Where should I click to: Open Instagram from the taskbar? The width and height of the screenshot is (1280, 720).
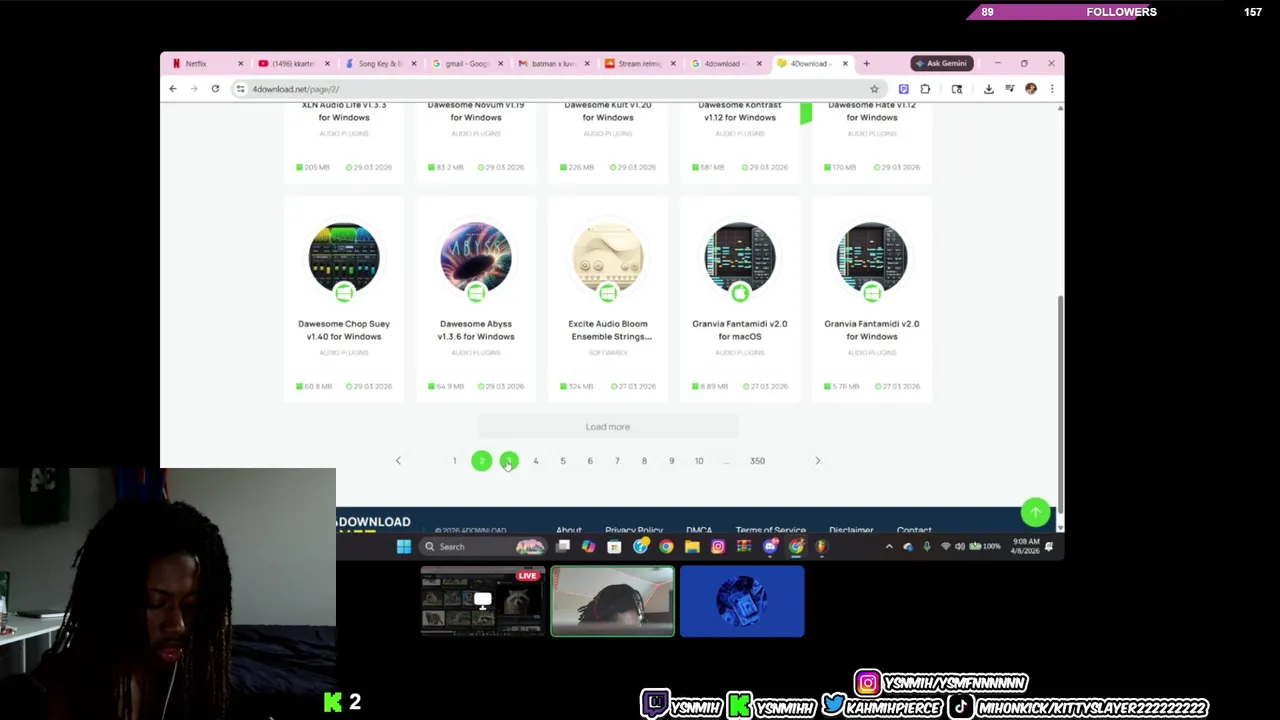coord(718,547)
